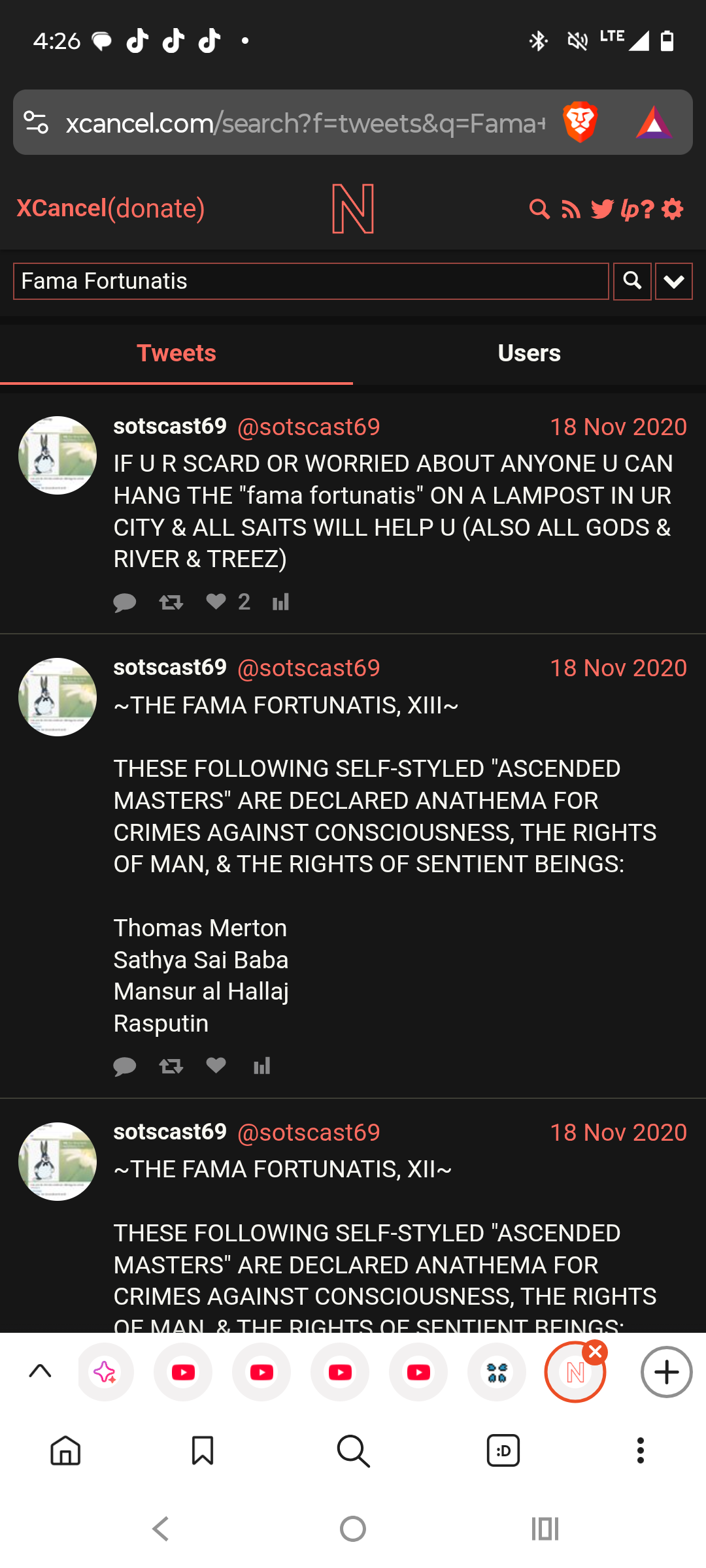Select the Tweets tab
Image resolution: width=706 pixels, height=1568 pixels.
[x=176, y=353]
